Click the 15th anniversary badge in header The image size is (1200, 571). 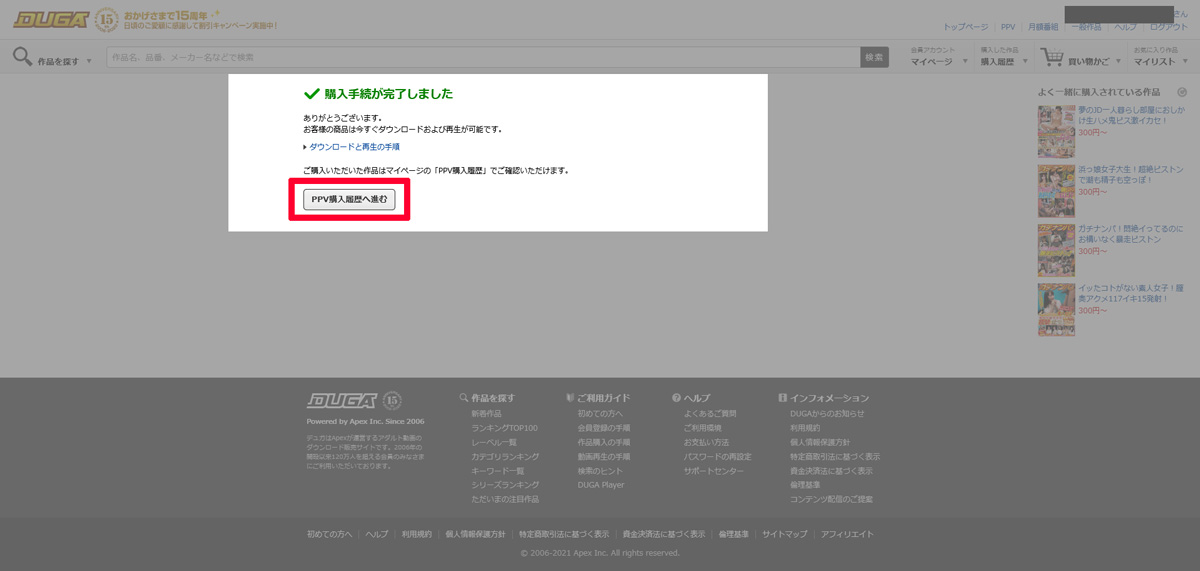[x=107, y=19]
